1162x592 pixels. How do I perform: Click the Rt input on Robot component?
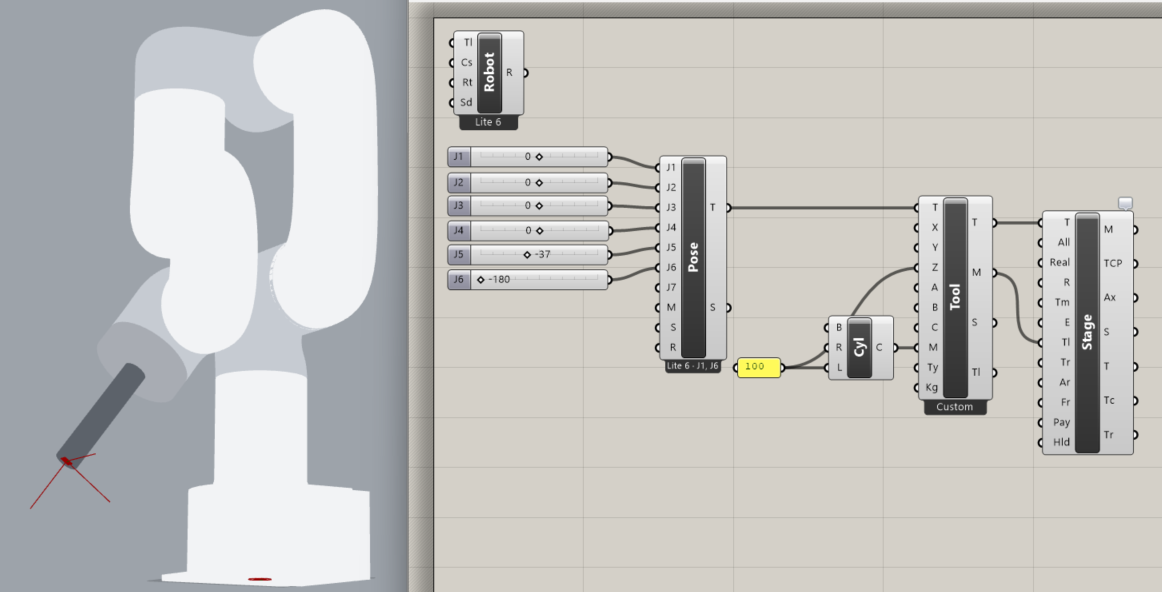[467, 82]
